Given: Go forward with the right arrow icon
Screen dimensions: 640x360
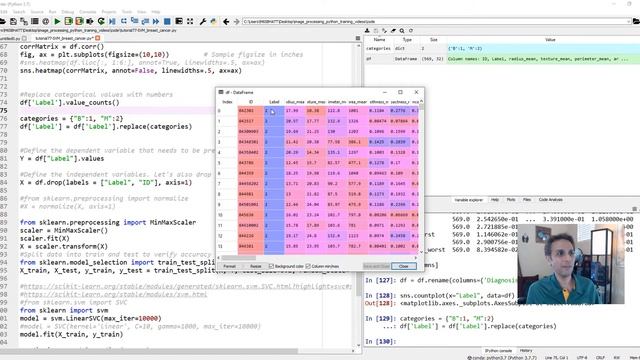Looking at the screenshot, I should [x=236, y=21].
